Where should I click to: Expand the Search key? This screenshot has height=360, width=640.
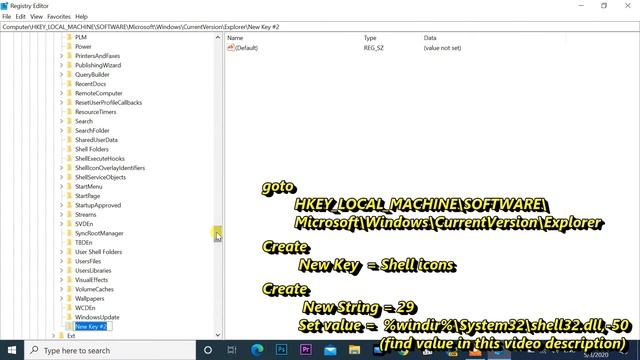(62, 121)
